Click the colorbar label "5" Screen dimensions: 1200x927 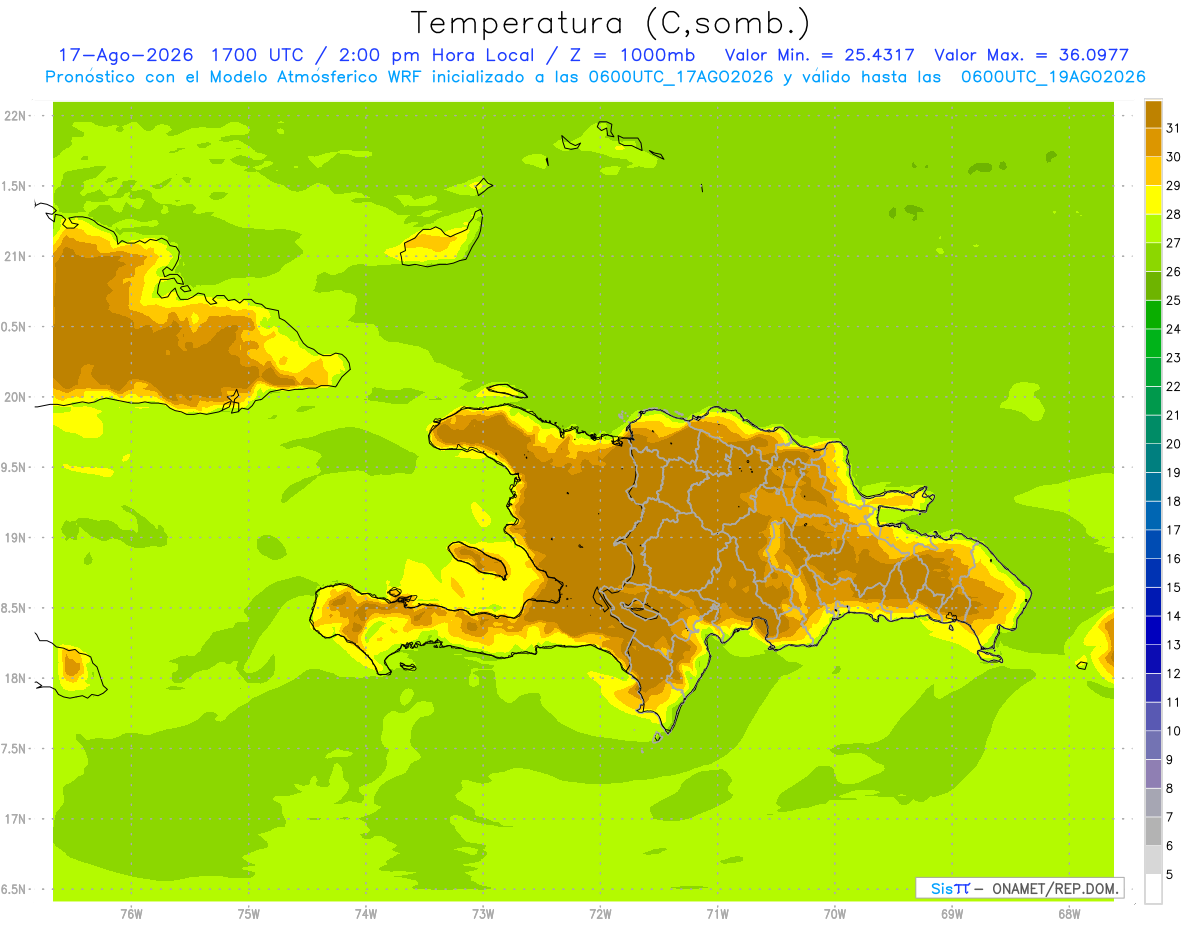[1170, 875]
